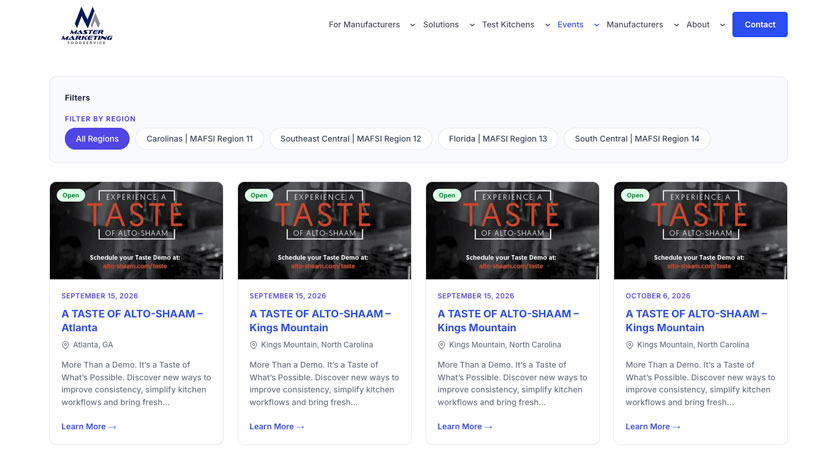The width and height of the screenshot is (840, 455).
Task: Click the Atlanta, GA location text
Action: tap(93, 345)
